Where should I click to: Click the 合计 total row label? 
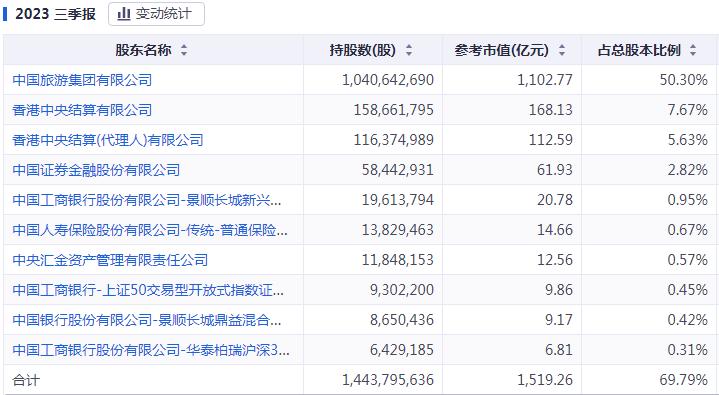(x=26, y=380)
